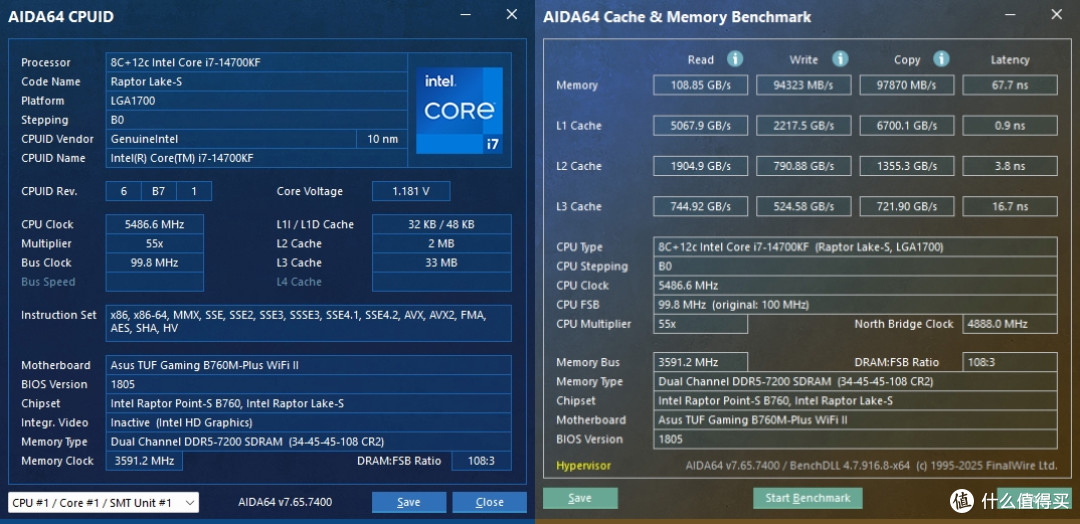Click the Intel Core i7 logo

click(459, 110)
